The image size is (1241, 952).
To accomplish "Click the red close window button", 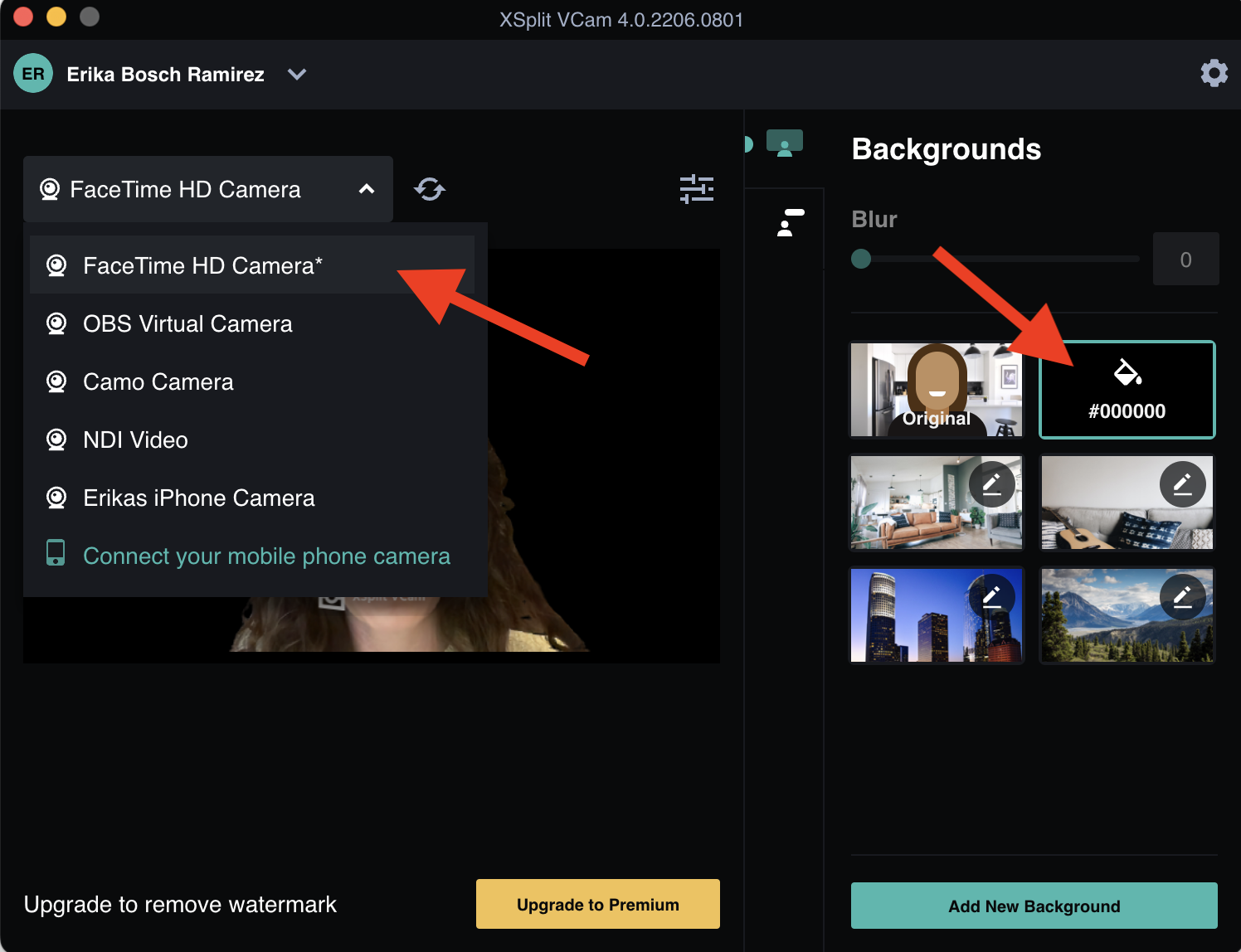I will coord(23,17).
